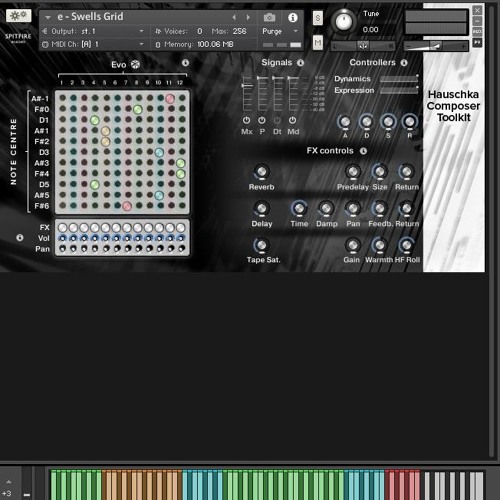Toggle the P signal power button
This screenshot has height=500, width=500.
[x=262, y=120]
